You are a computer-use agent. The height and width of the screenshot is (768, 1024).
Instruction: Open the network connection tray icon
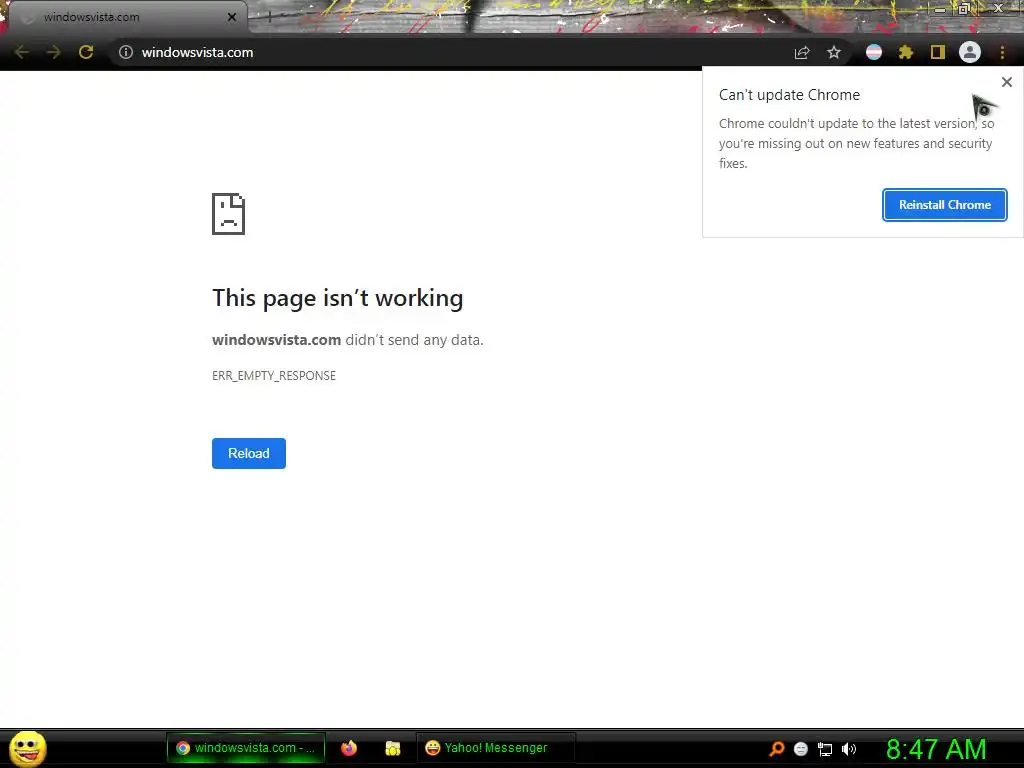[x=825, y=749]
